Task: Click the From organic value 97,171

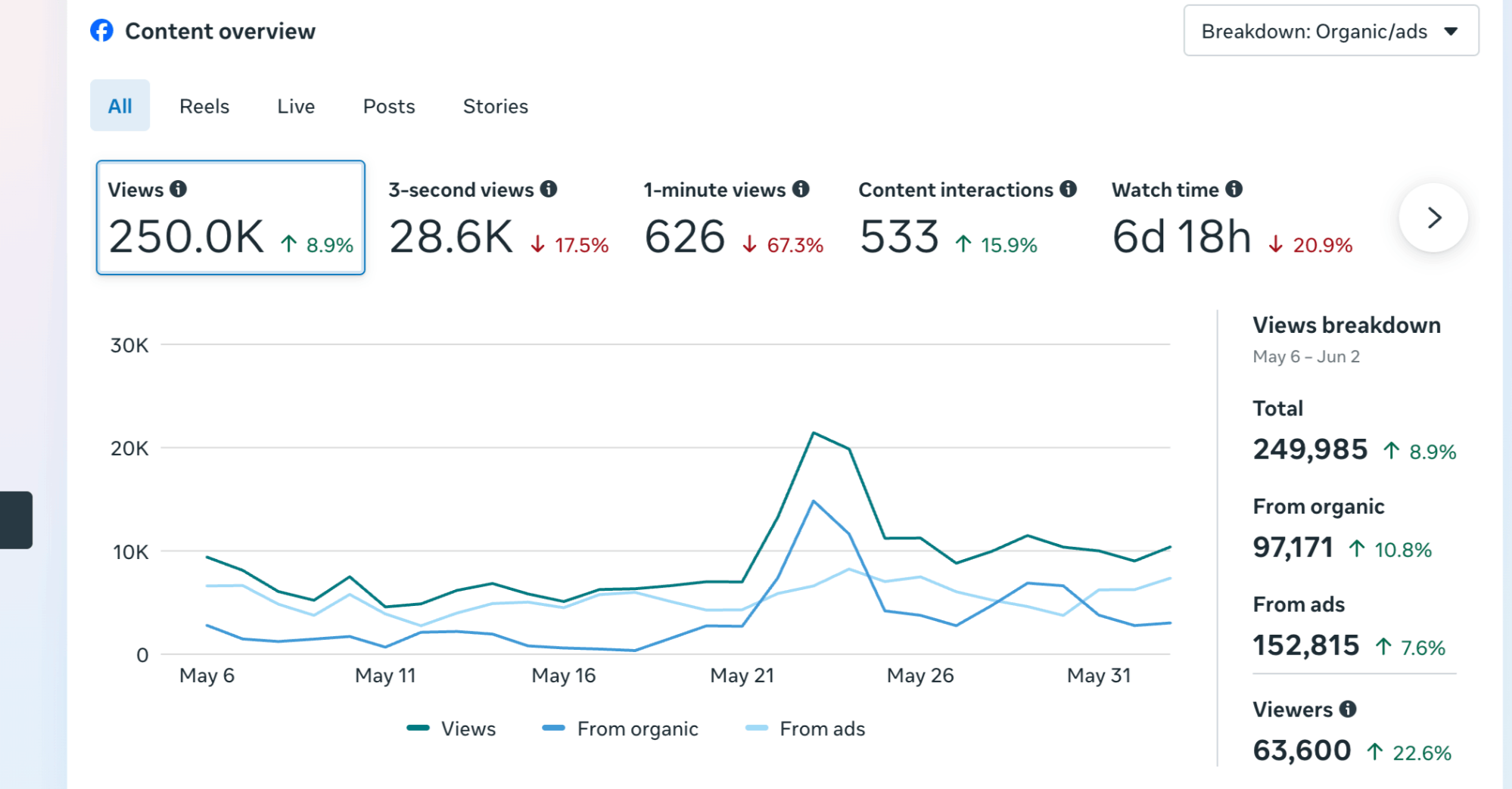Action: pos(1293,547)
